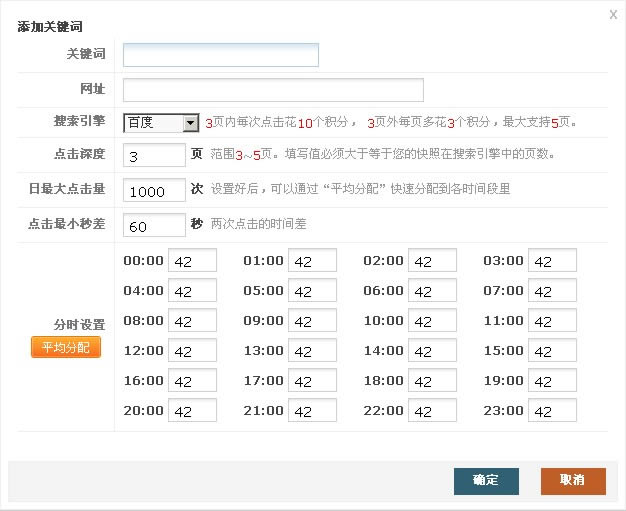Select the 17:00 time slot field
626x511 pixels.
[312, 381]
